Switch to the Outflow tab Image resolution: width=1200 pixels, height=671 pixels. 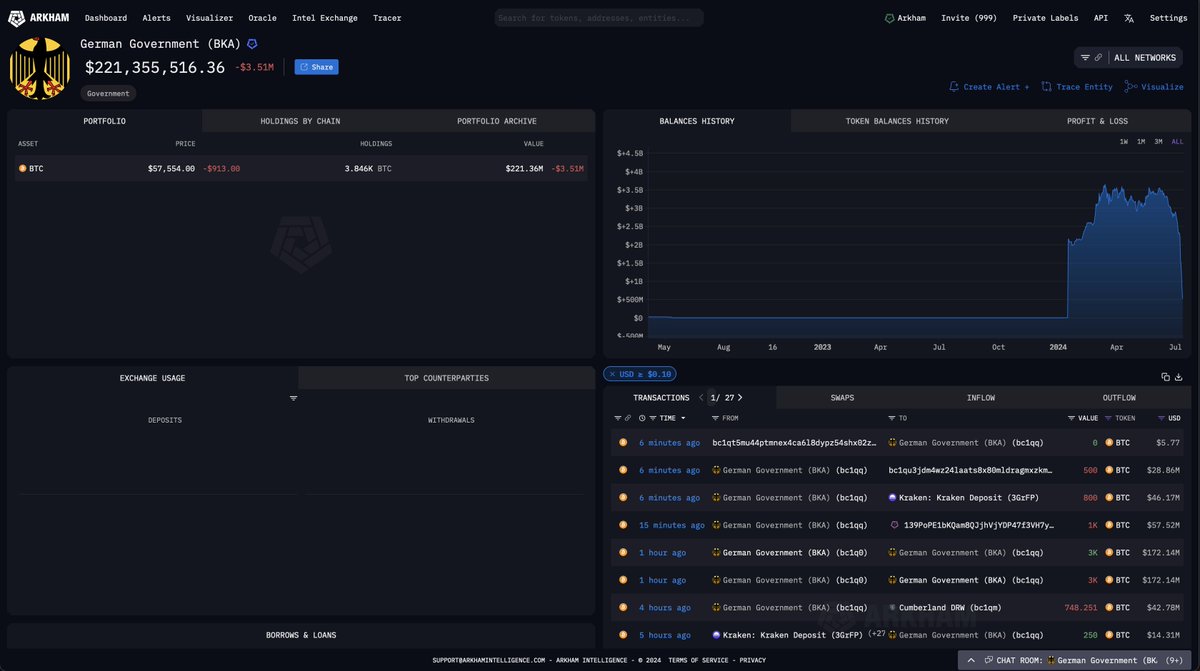1119,398
